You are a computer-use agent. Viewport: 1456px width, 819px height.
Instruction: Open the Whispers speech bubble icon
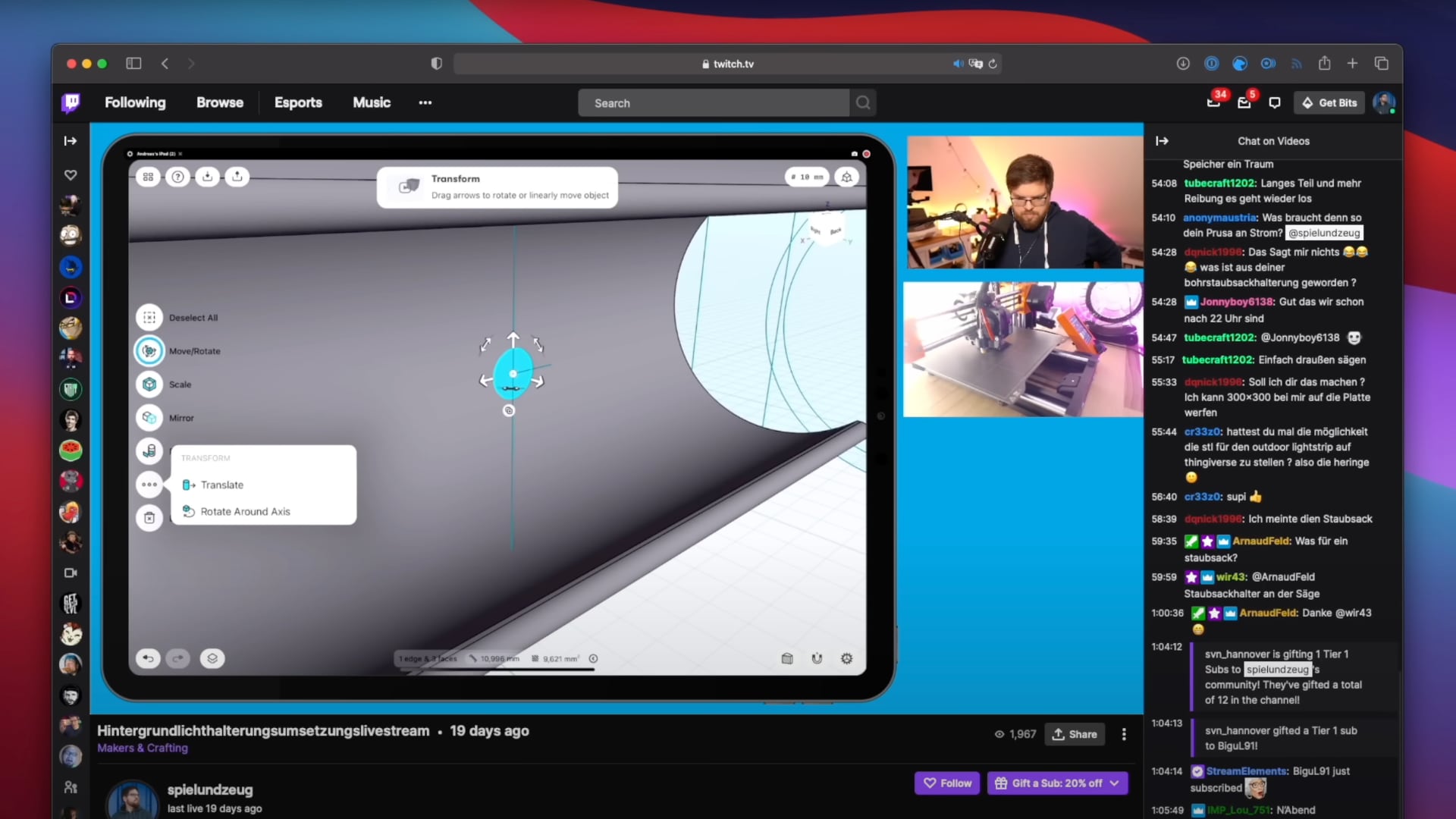click(x=1275, y=102)
